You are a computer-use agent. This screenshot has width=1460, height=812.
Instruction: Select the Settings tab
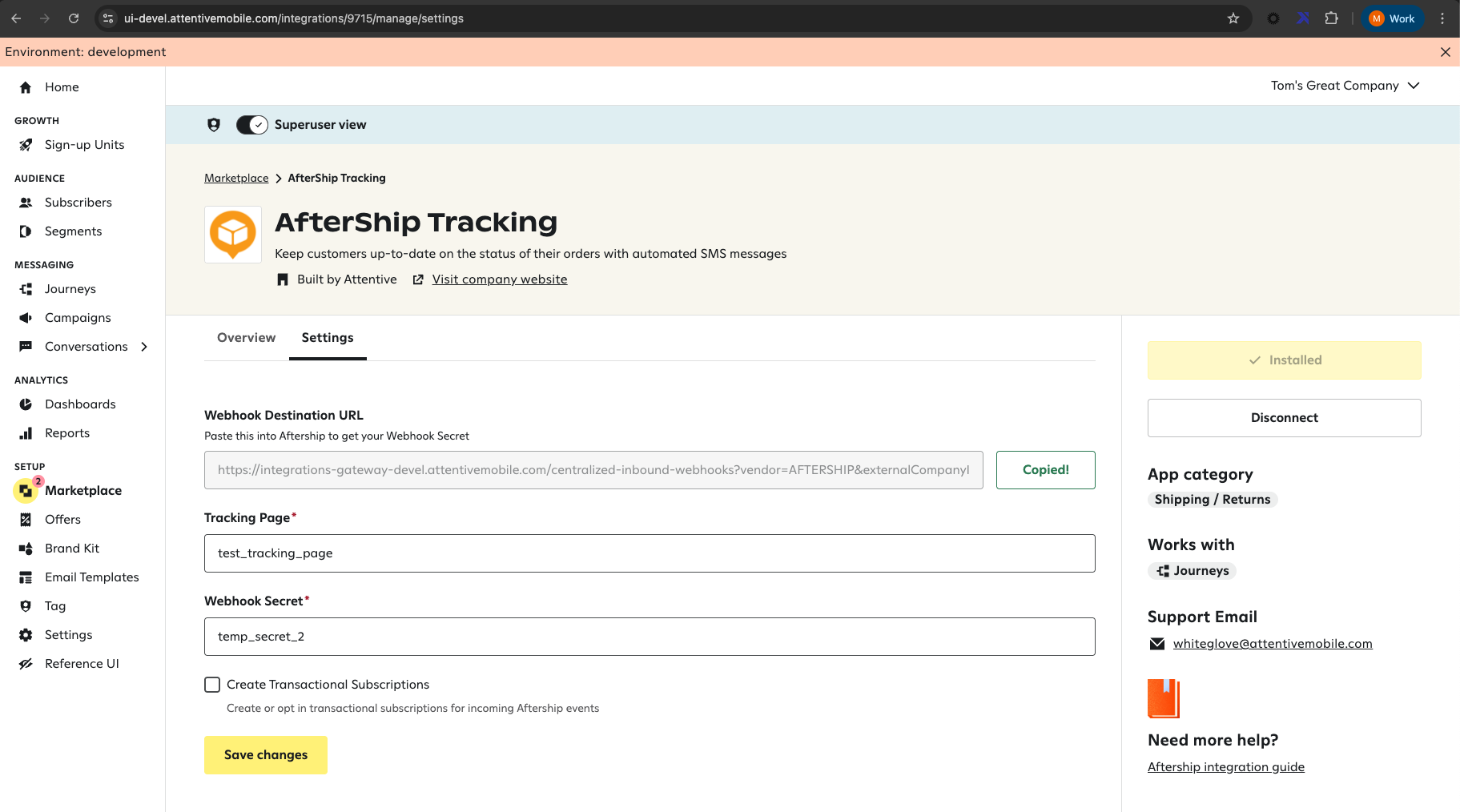[x=328, y=338]
